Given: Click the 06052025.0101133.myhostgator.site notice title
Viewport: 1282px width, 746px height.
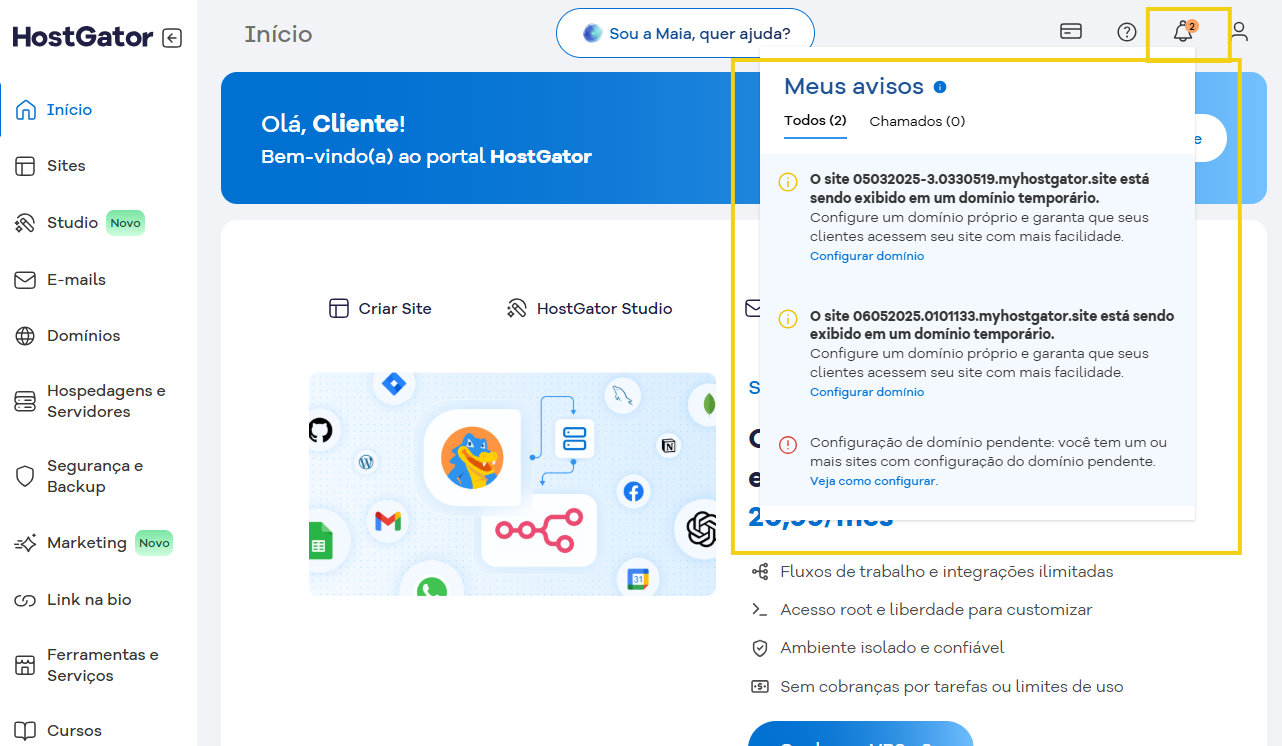Looking at the screenshot, I should [992, 325].
